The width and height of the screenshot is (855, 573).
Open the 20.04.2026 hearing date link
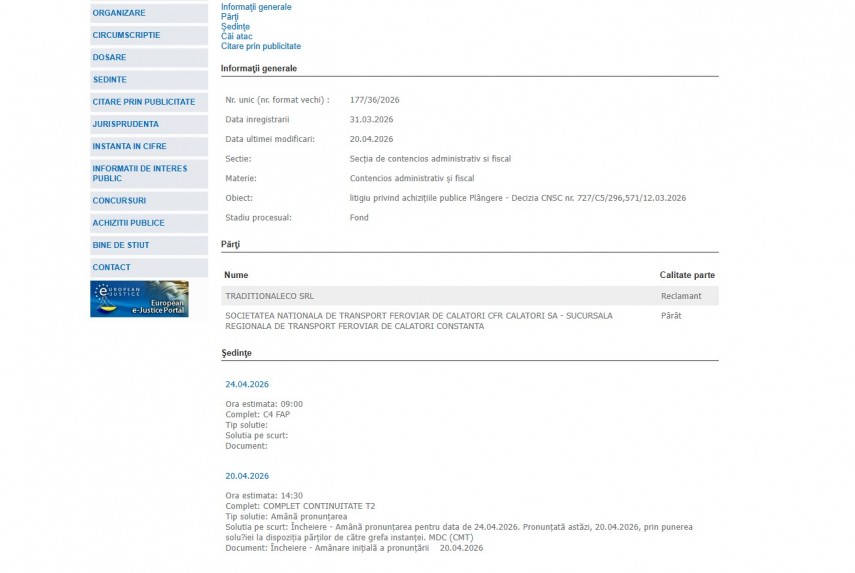[x=247, y=476]
